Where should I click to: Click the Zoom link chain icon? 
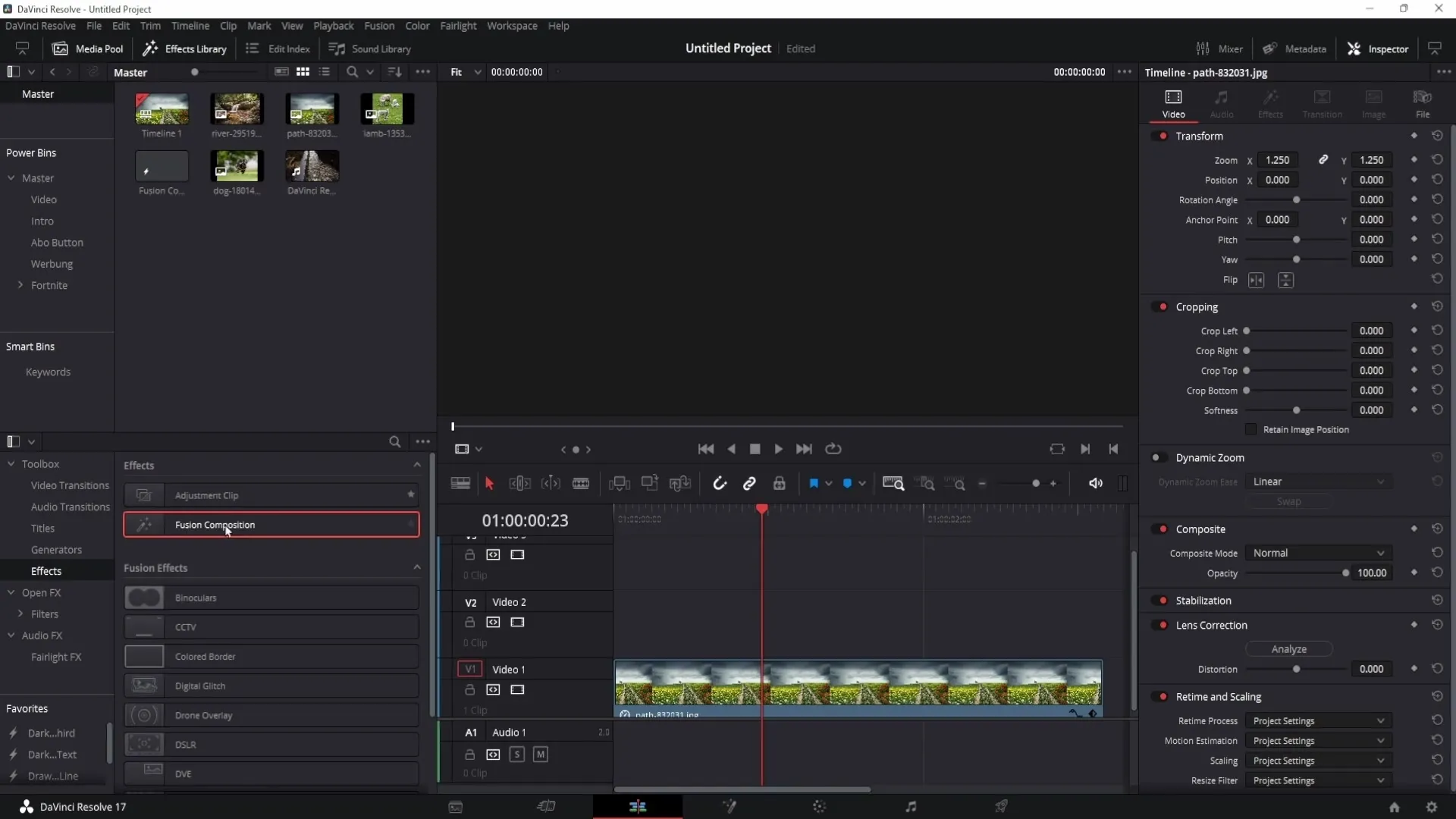point(1323,160)
